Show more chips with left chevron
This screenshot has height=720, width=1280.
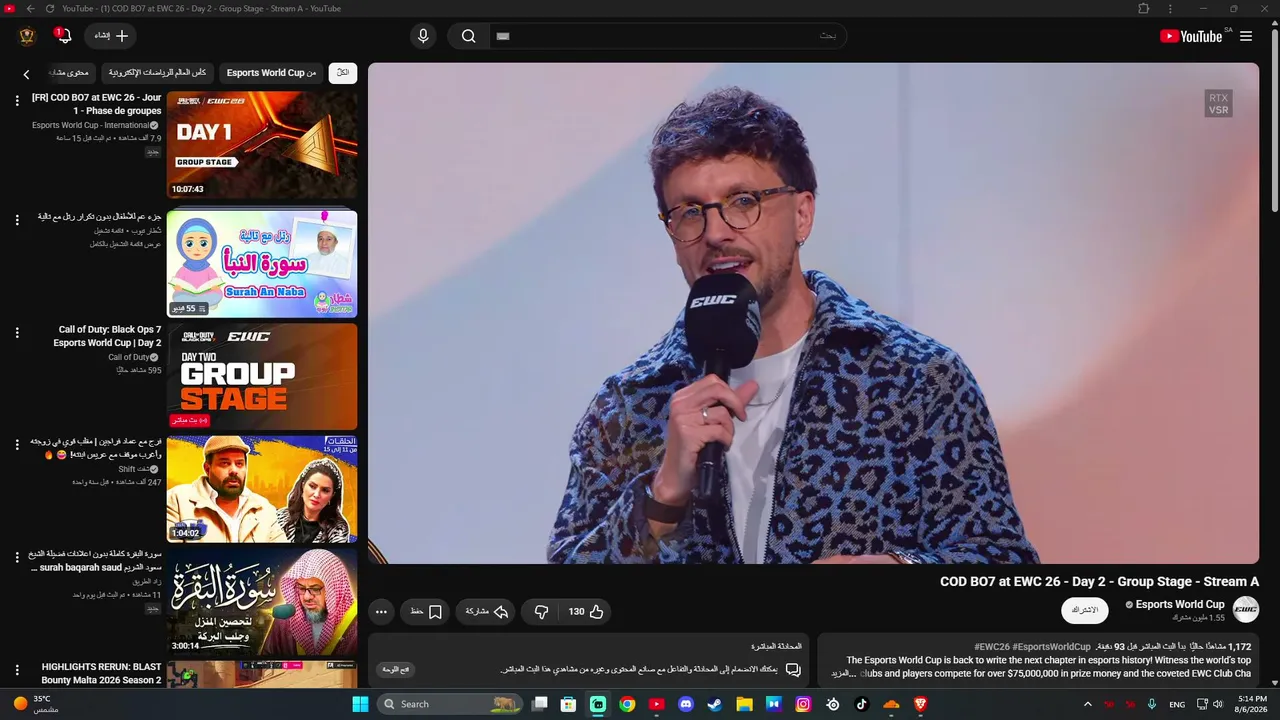coord(27,74)
